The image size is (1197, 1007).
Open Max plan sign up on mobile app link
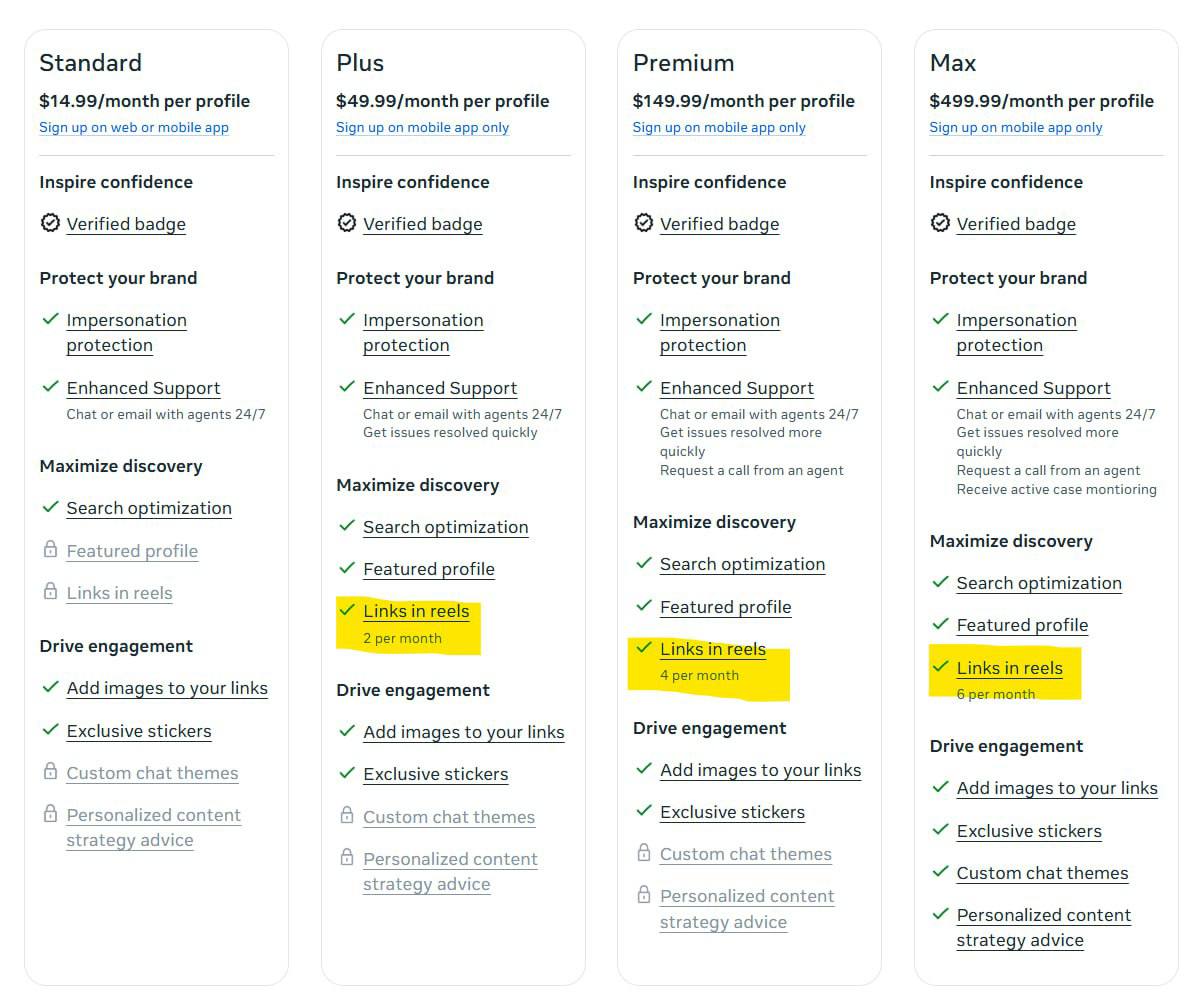point(1016,128)
